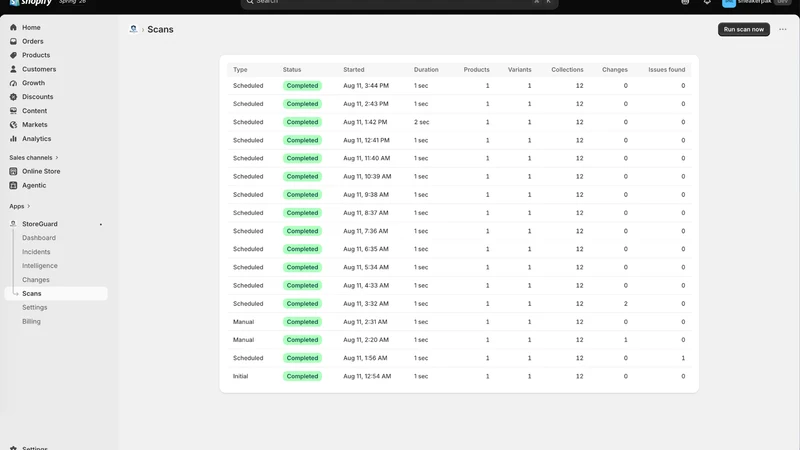Click the Online Store icon
The height and width of the screenshot is (450, 800).
13,171
